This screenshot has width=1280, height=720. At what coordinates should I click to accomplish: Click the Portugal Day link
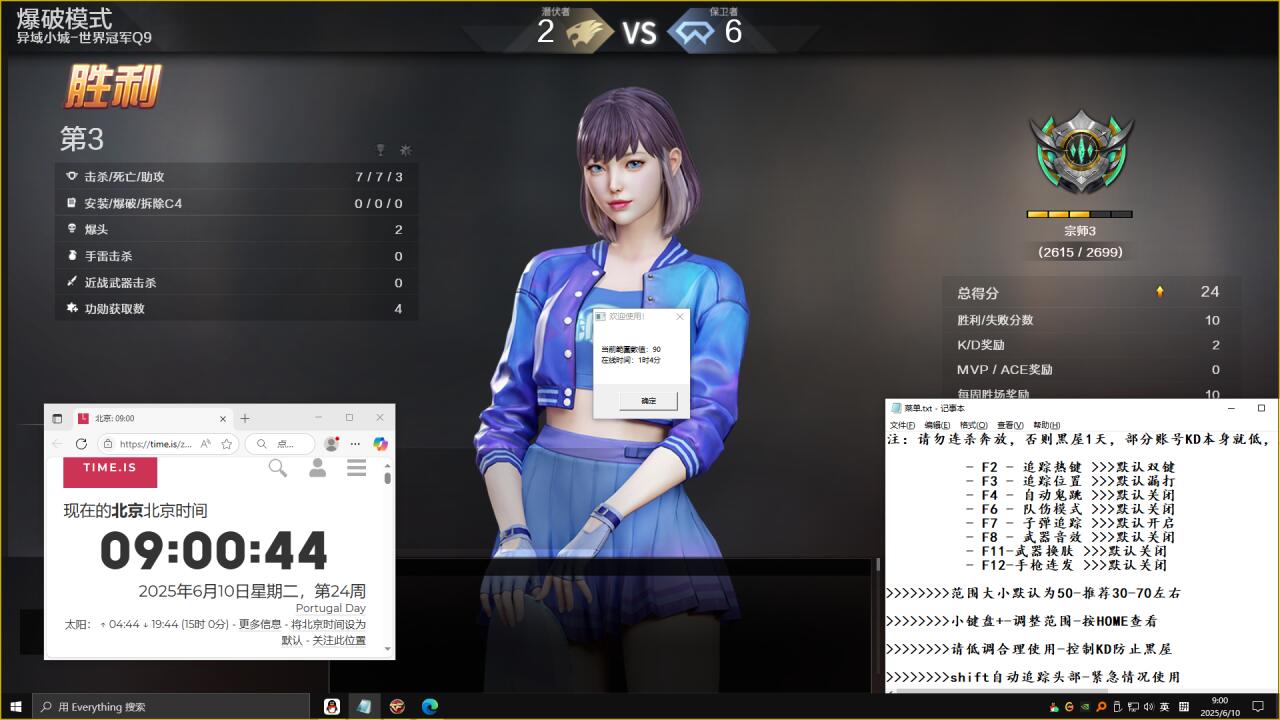331,608
